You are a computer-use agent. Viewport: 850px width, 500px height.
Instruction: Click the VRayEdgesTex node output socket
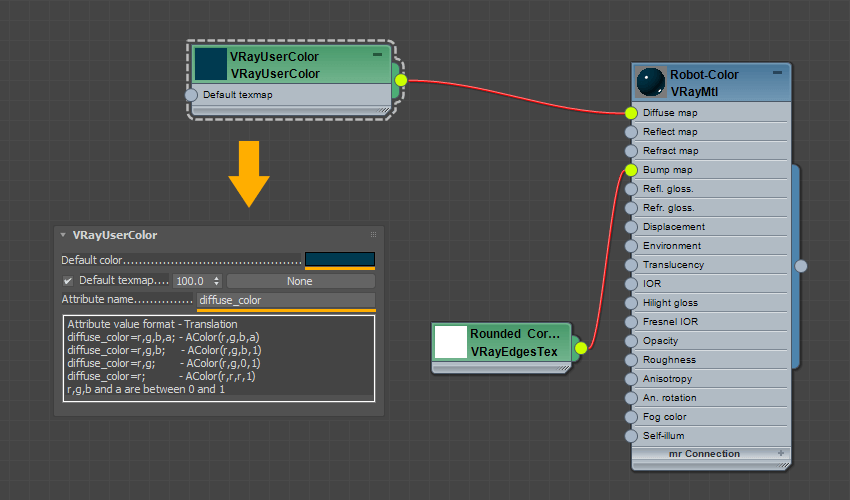coord(581,348)
